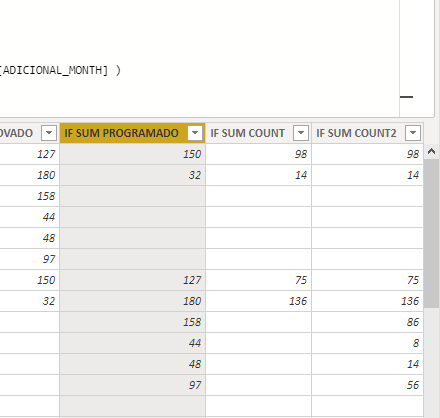Click cell 150 in IF SUM PROGRAMADO column

click(132, 154)
